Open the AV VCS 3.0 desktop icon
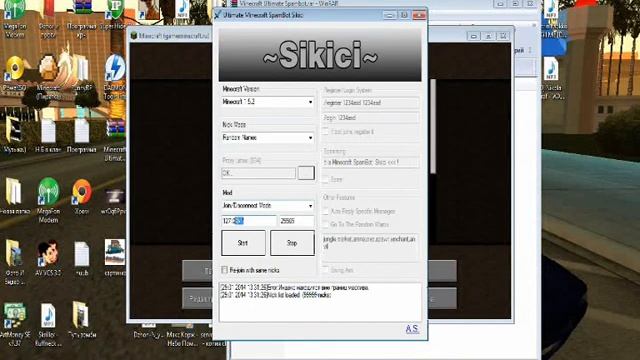This screenshot has height=360, width=640. 48,253
